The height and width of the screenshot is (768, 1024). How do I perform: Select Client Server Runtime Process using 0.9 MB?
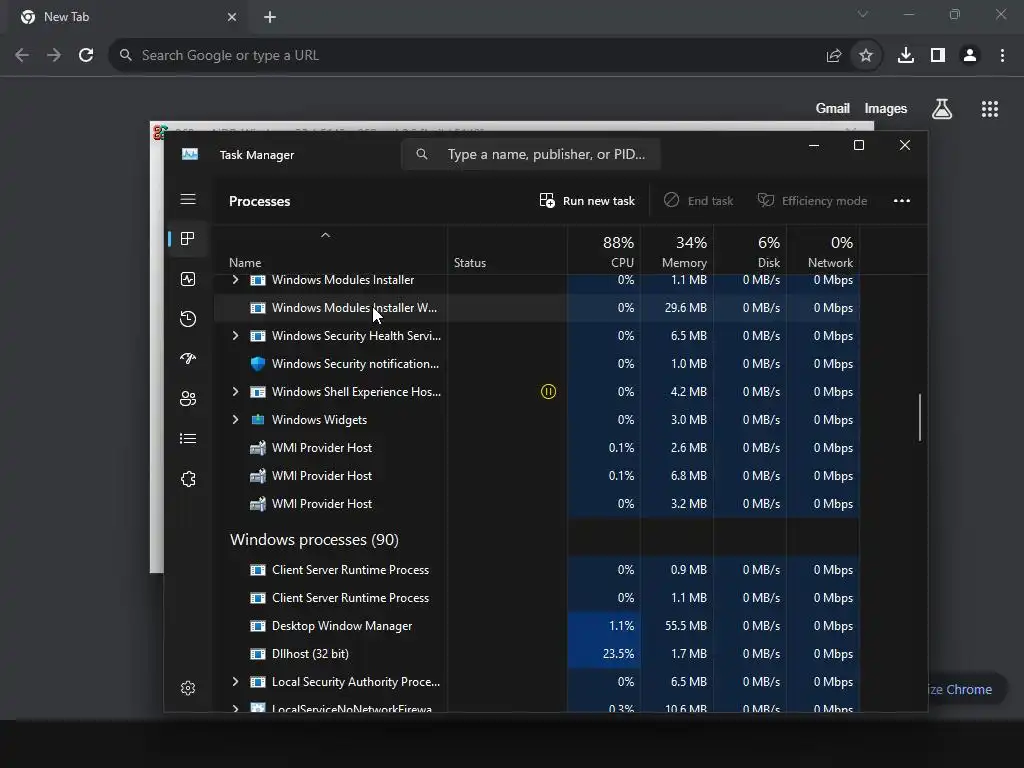pos(536,569)
